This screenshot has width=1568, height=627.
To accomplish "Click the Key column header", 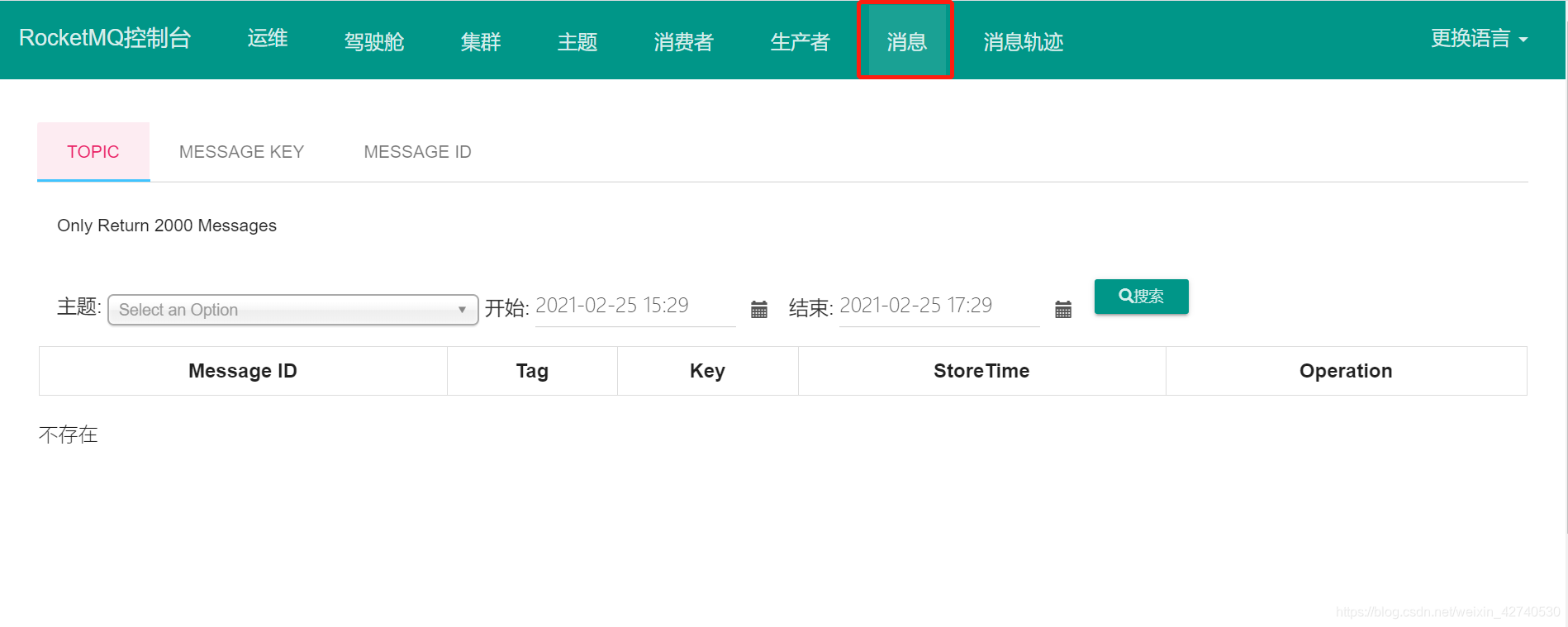I will pos(708,371).
